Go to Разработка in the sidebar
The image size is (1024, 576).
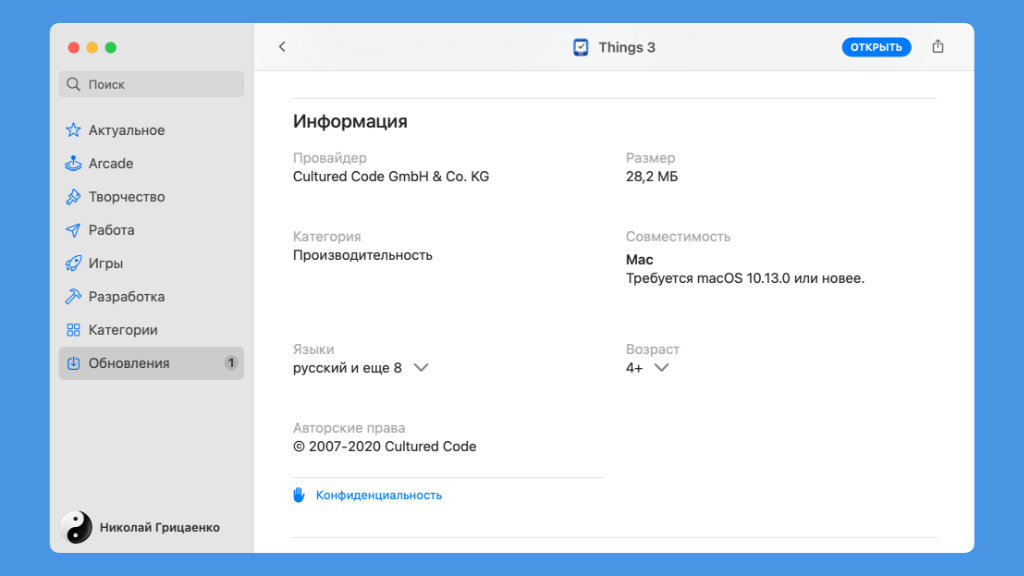151,296
